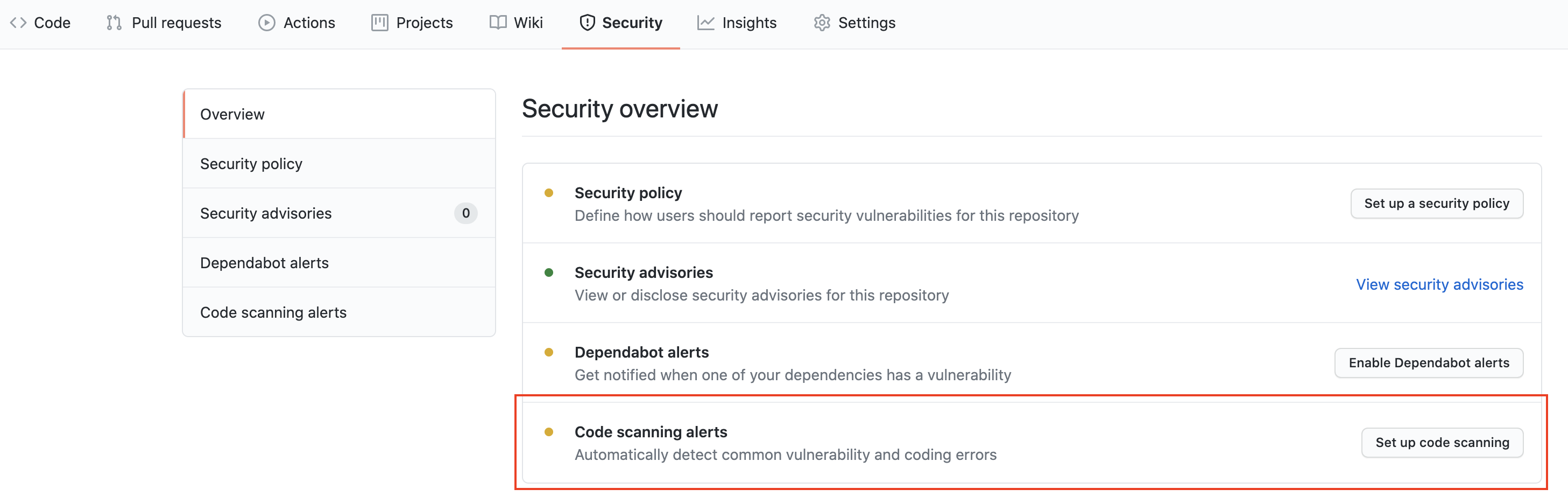Click Set up code scanning button
The width and height of the screenshot is (1568, 503).
click(x=1442, y=443)
